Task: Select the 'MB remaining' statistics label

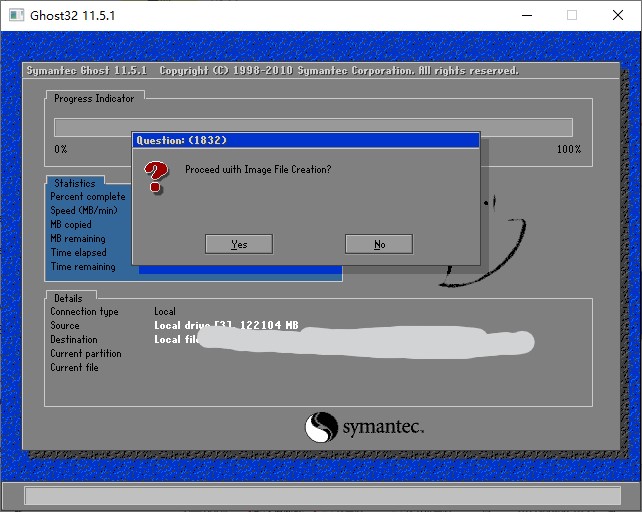Action: point(78,238)
